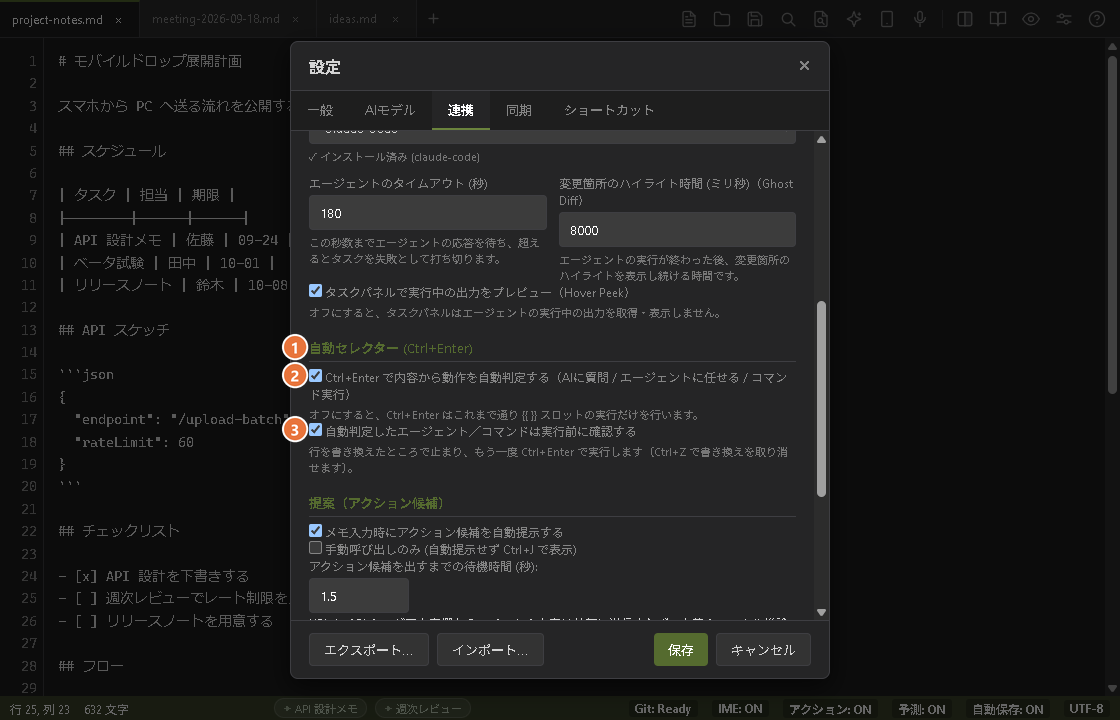1120x720 pixels.
Task: Click line number 22 in the gutter
Action: tap(29, 531)
